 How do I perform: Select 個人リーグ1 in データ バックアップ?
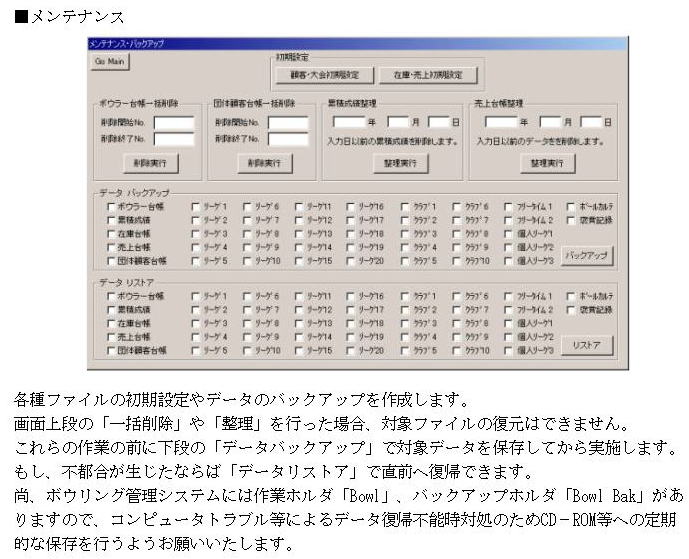click(x=509, y=234)
